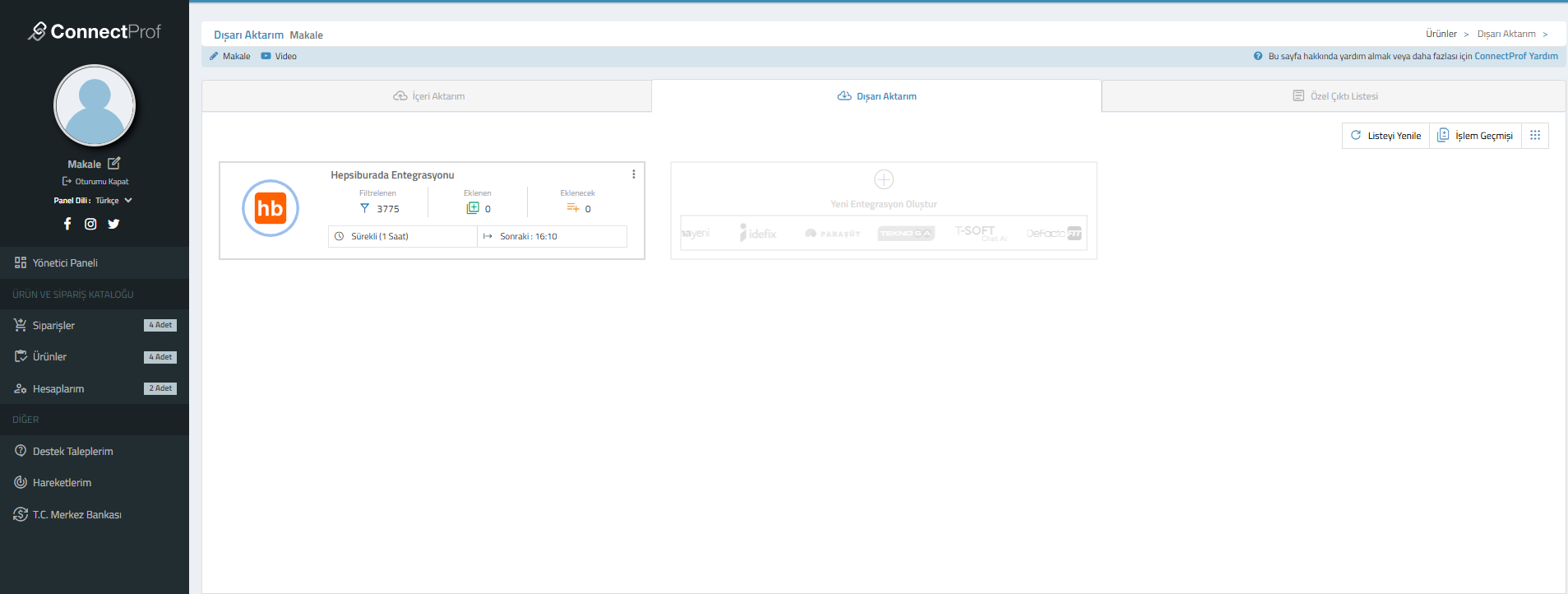Click the Twitter bird icon
This screenshot has height=594, width=1568.
[113, 224]
